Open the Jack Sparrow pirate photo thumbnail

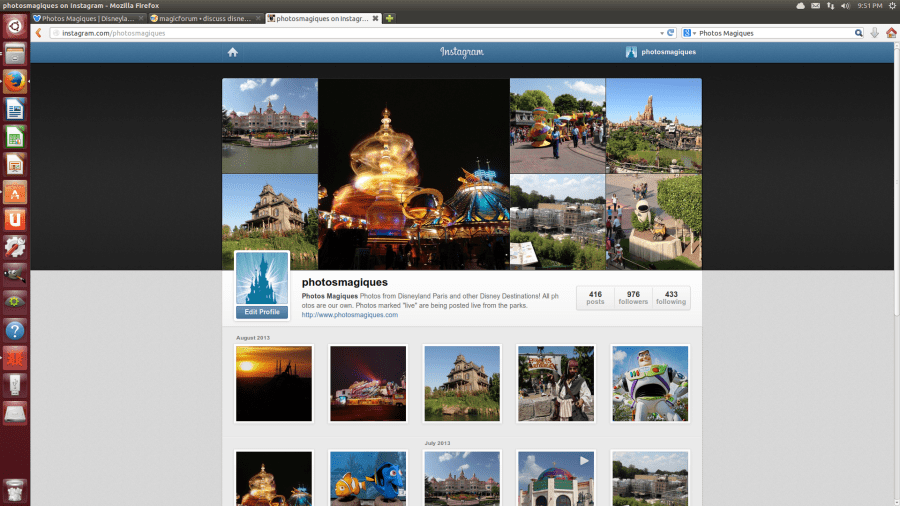pos(556,383)
